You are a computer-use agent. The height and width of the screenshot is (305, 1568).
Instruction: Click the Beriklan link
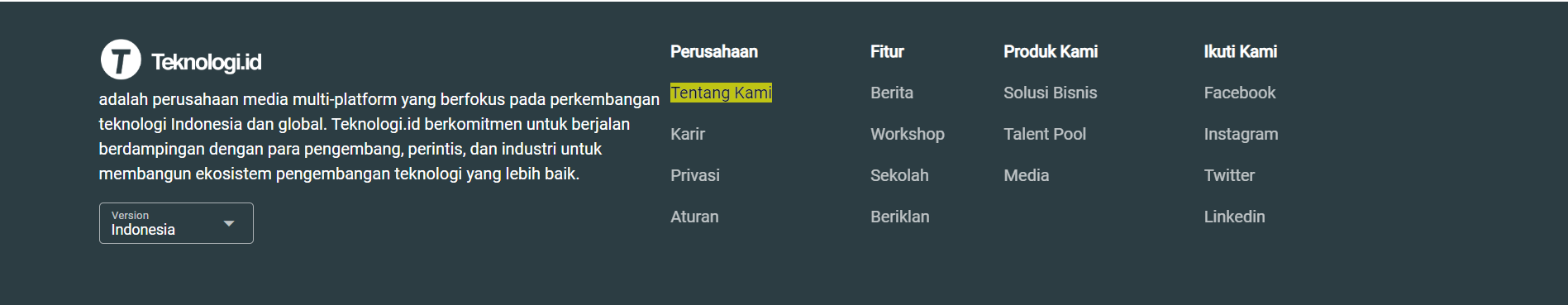900,217
